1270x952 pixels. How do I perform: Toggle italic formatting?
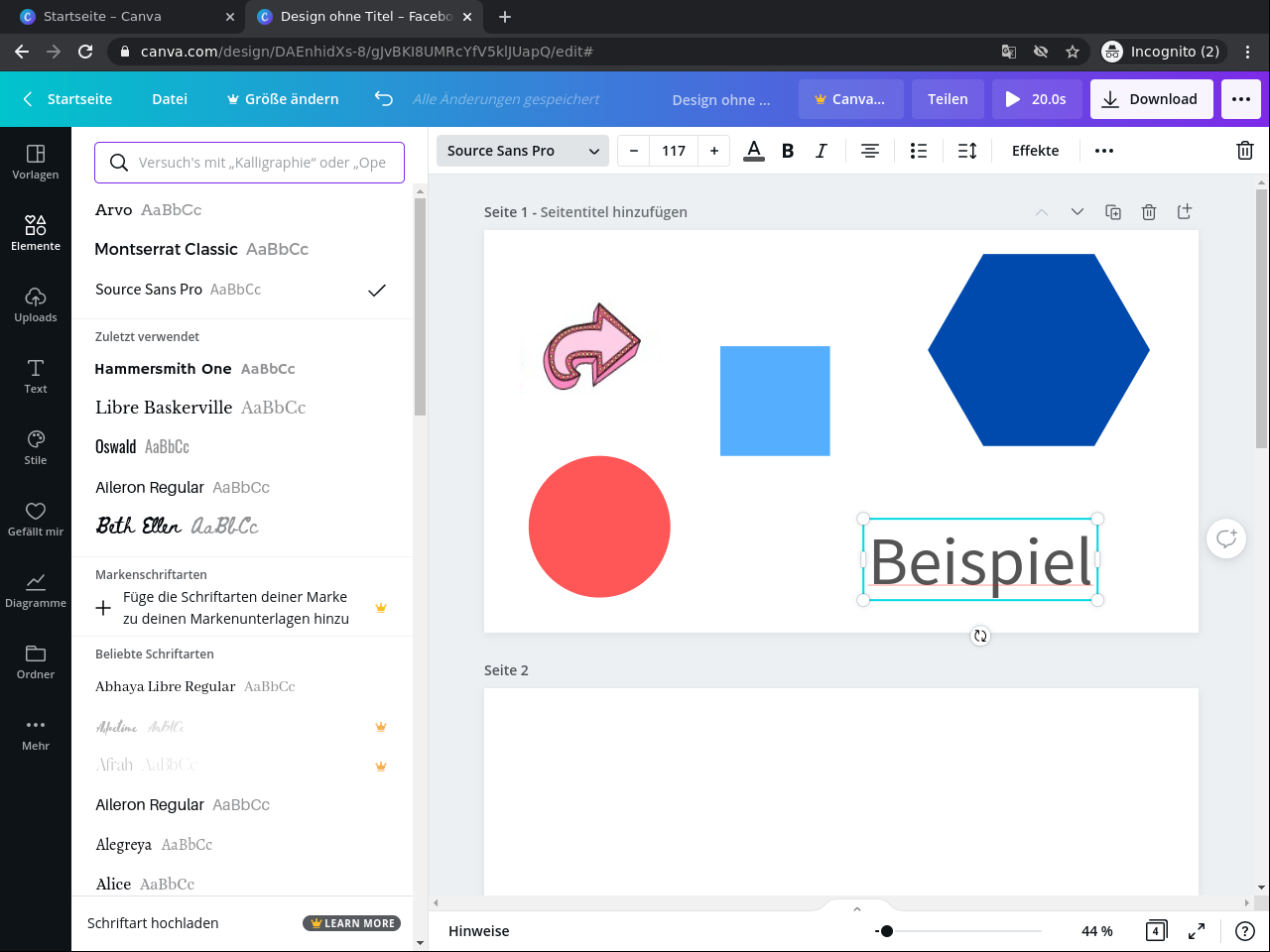(822, 151)
